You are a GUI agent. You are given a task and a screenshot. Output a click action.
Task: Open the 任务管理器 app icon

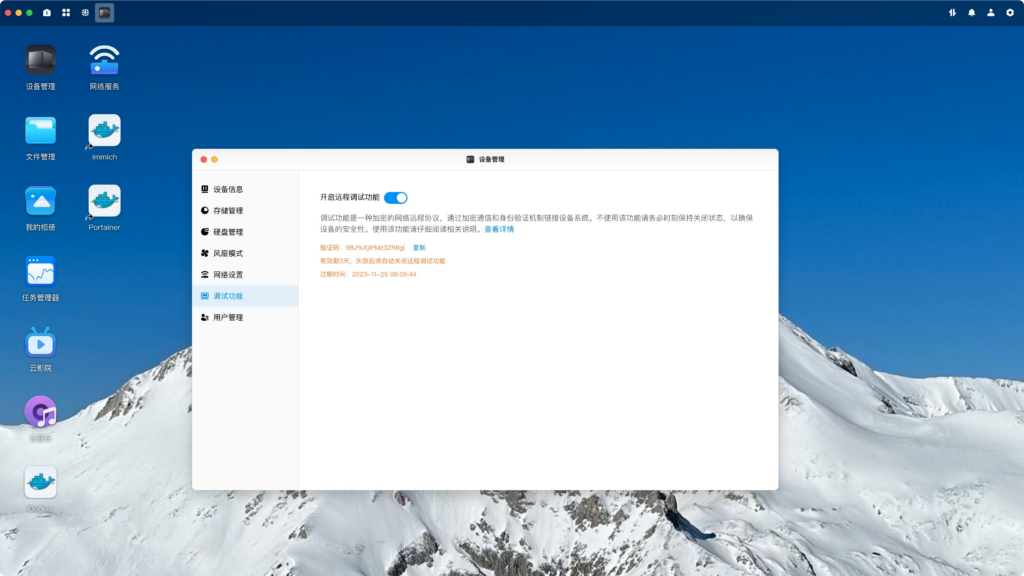(40, 271)
